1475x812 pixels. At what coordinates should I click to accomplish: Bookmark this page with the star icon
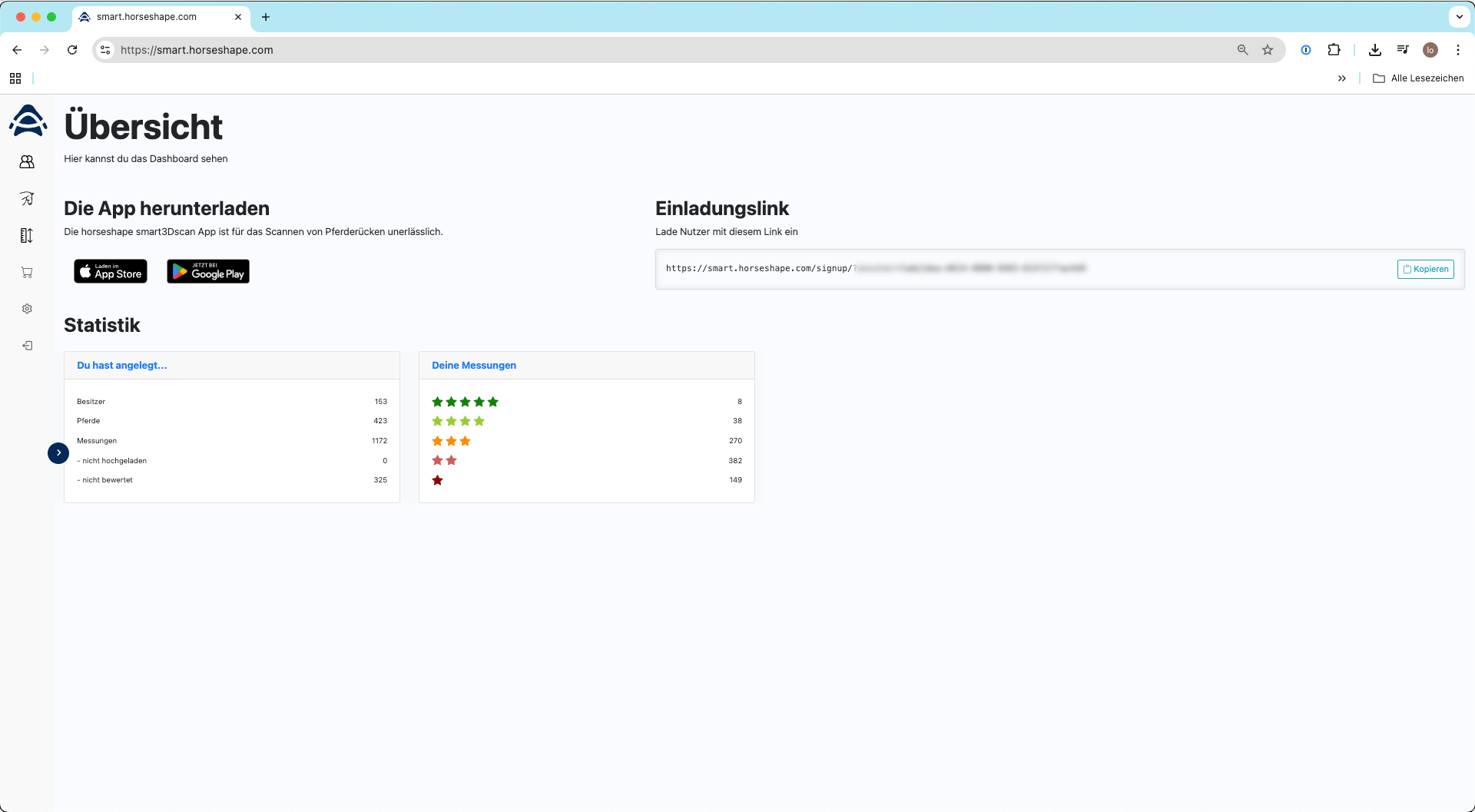click(1268, 50)
